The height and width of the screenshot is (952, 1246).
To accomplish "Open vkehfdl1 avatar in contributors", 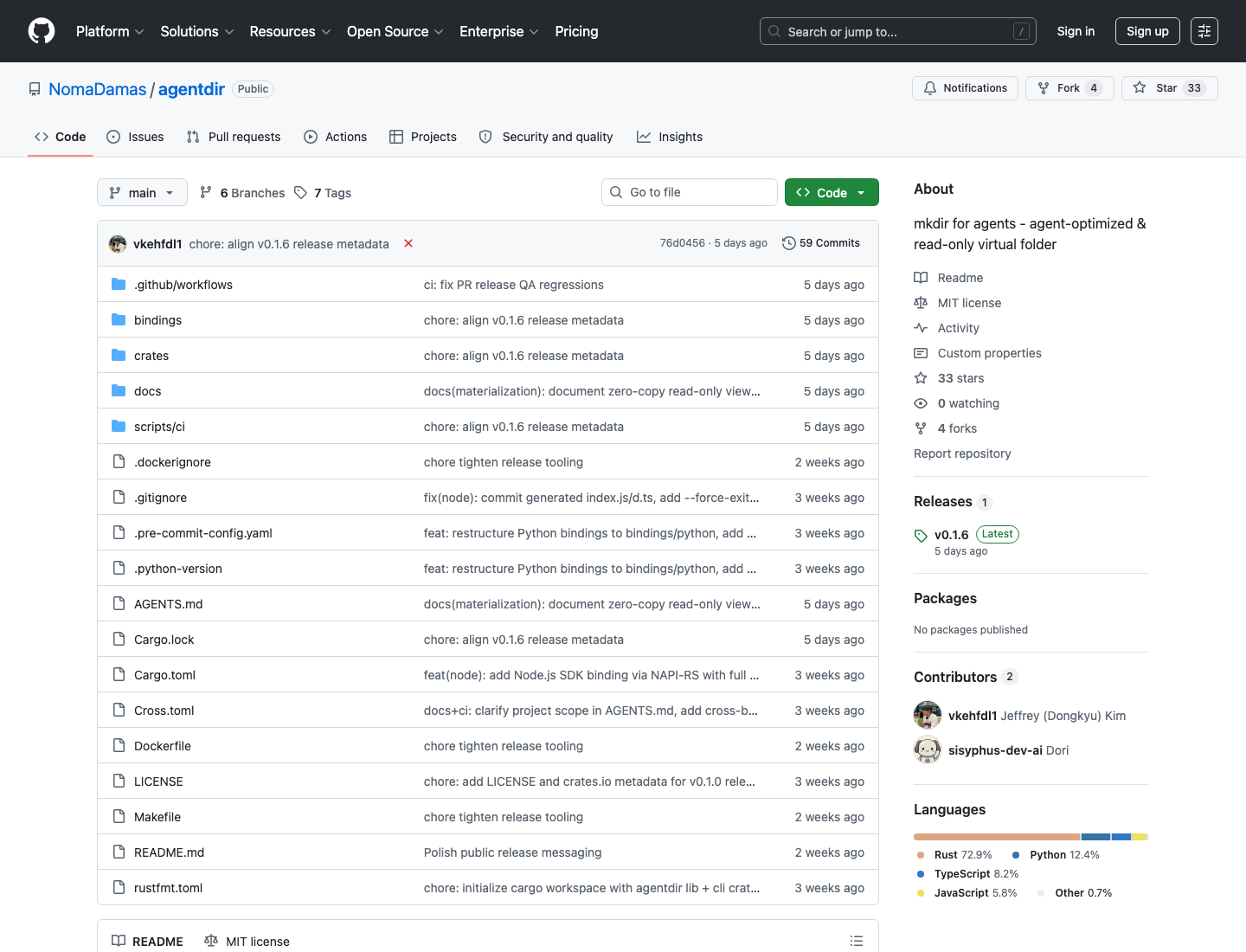I will tap(928, 715).
